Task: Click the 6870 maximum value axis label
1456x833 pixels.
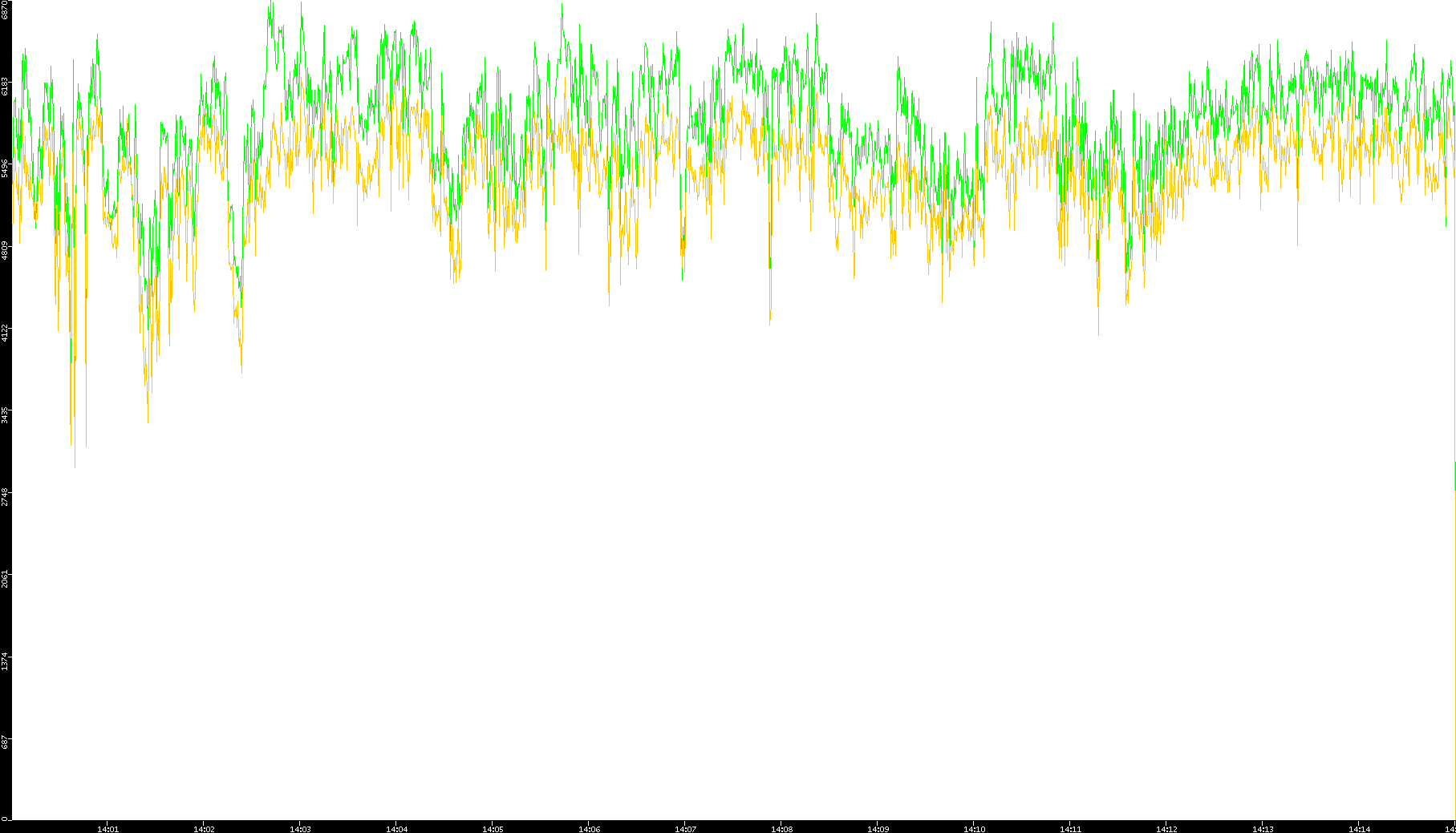Action: (x=6, y=10)
